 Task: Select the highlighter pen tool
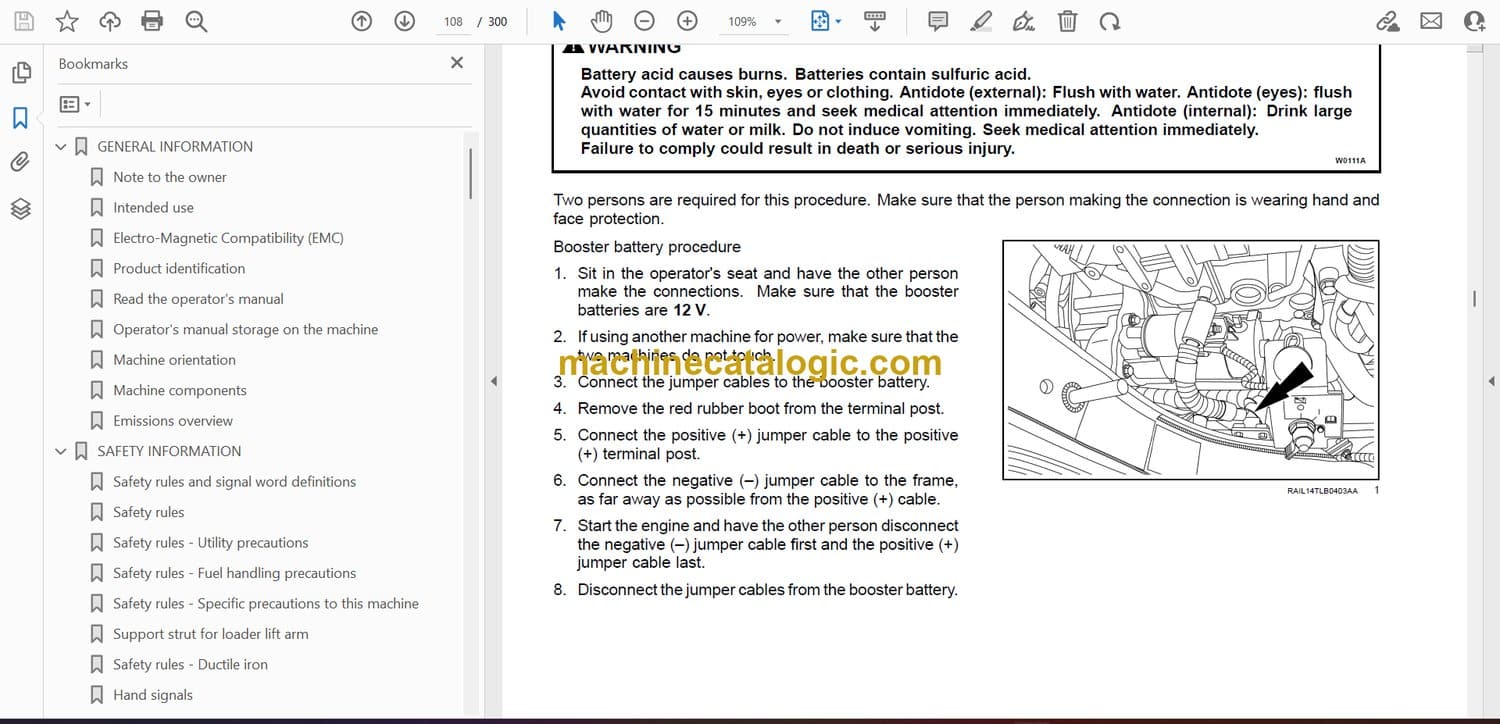[x=981, y=21]
